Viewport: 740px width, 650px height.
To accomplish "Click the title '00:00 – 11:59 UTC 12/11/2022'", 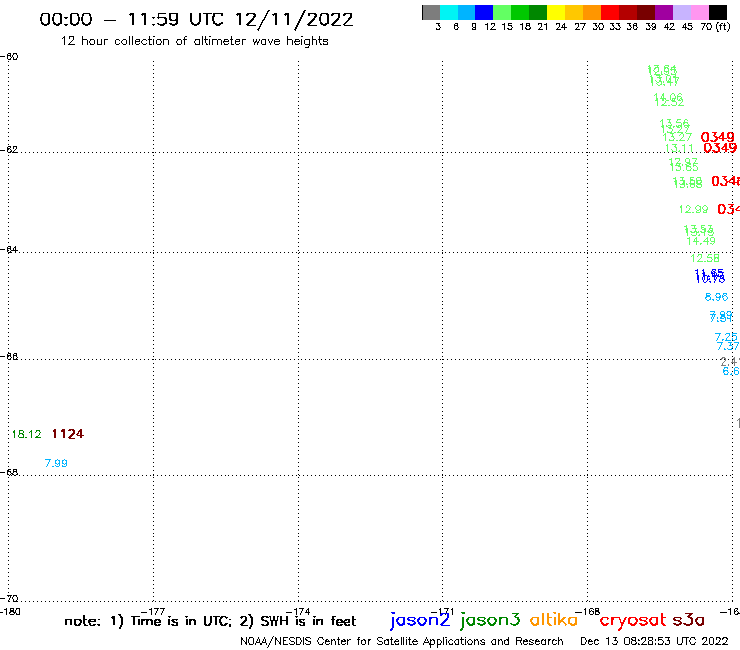I will tap(196, 19).
